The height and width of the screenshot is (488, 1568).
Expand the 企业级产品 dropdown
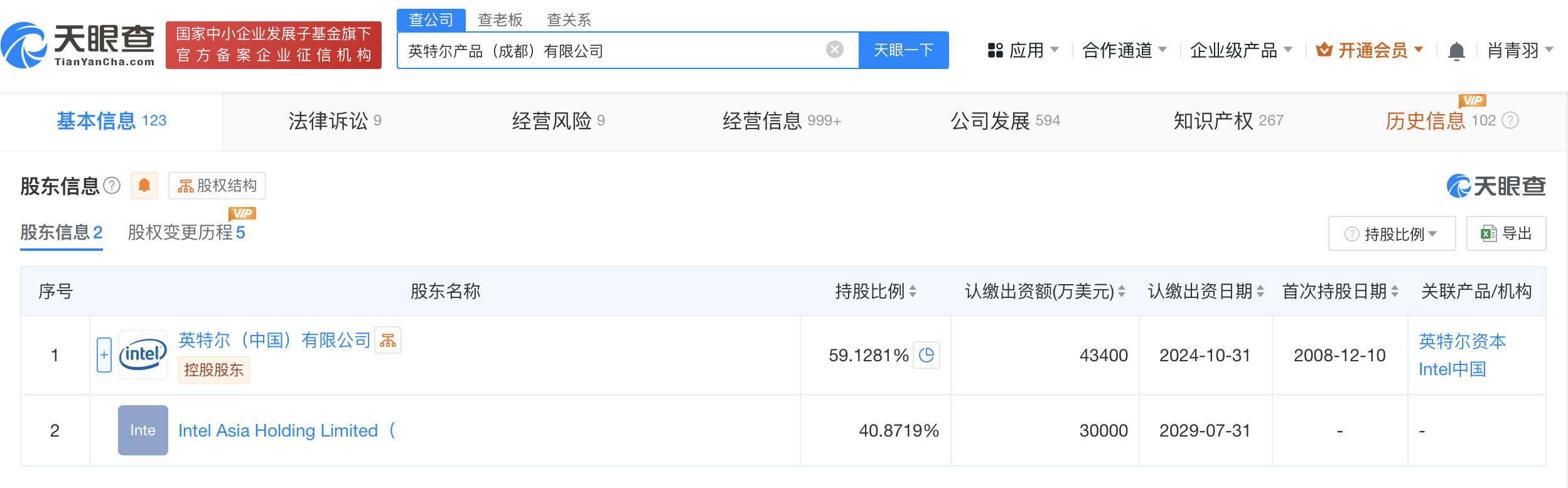click(x=1240, y=50)
